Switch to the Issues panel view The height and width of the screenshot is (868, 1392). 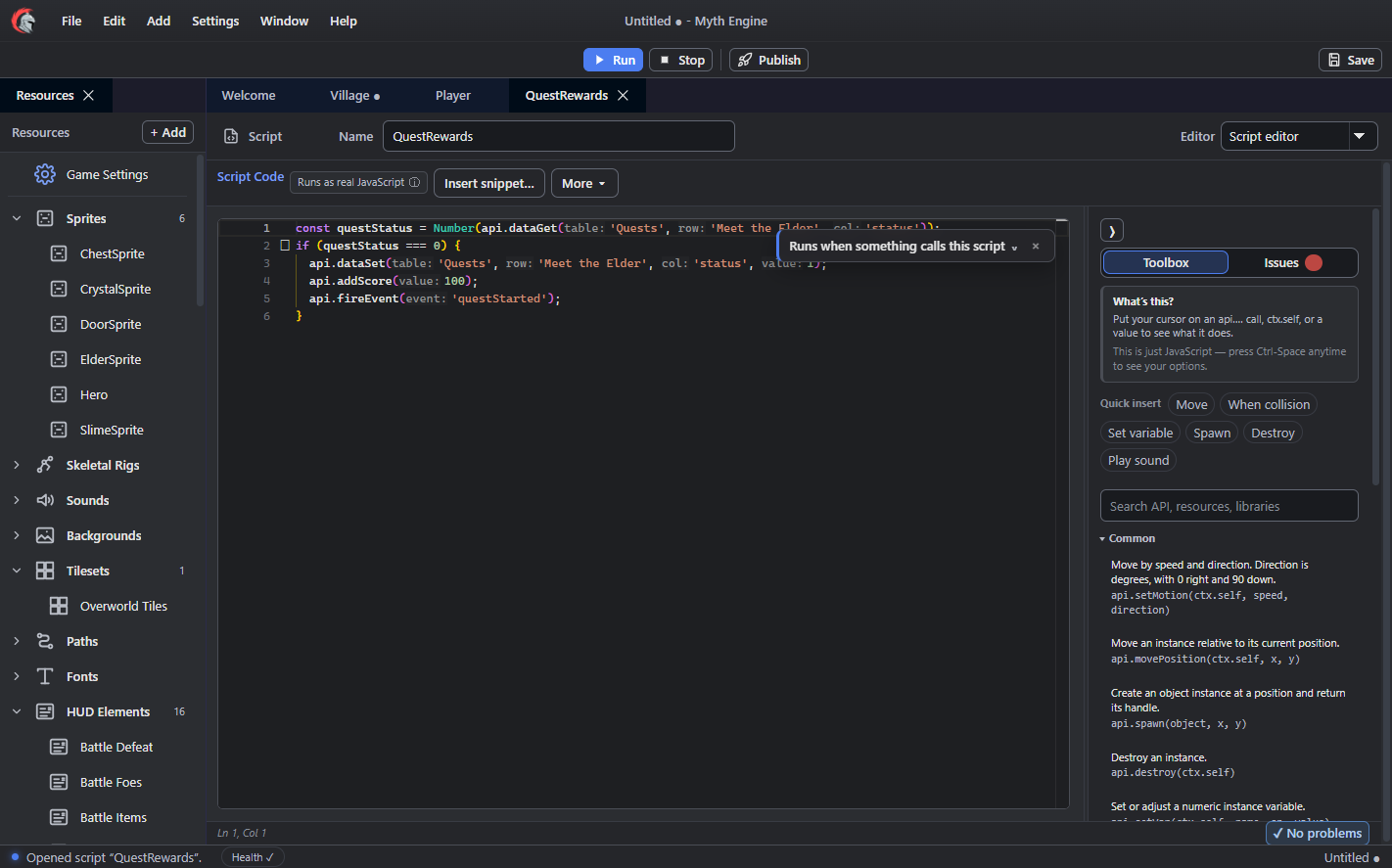pos(1293,262)
